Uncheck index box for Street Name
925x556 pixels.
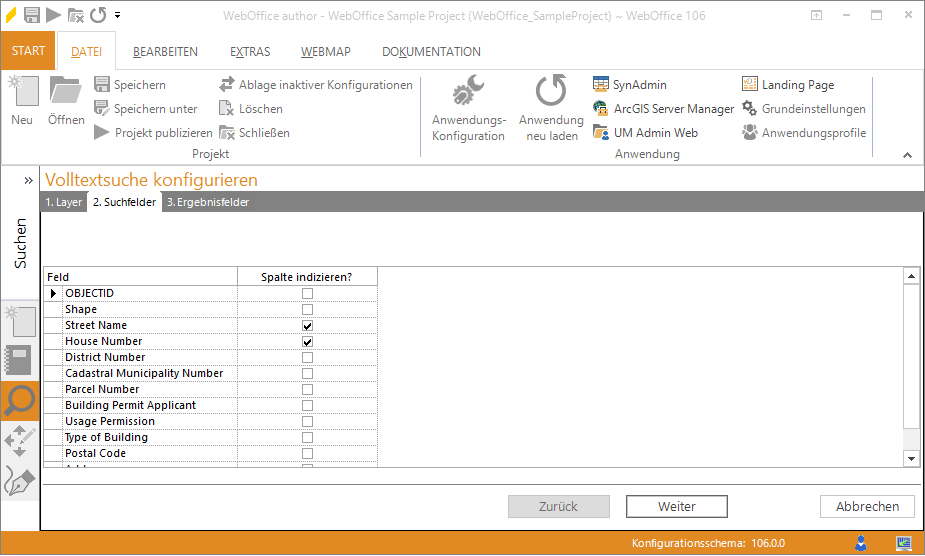(307, 326)
